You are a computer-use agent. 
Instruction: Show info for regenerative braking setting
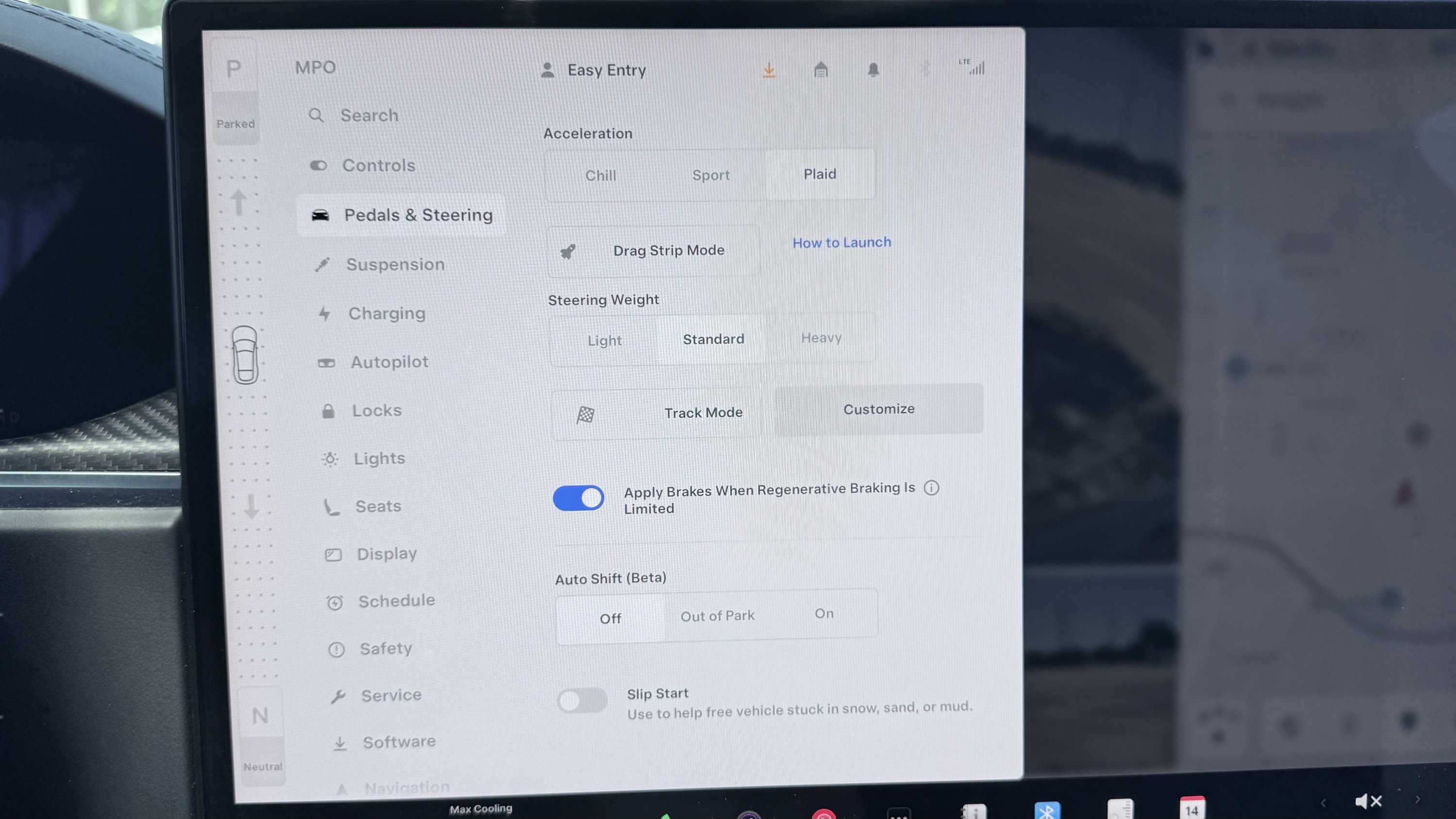[931, 487]
